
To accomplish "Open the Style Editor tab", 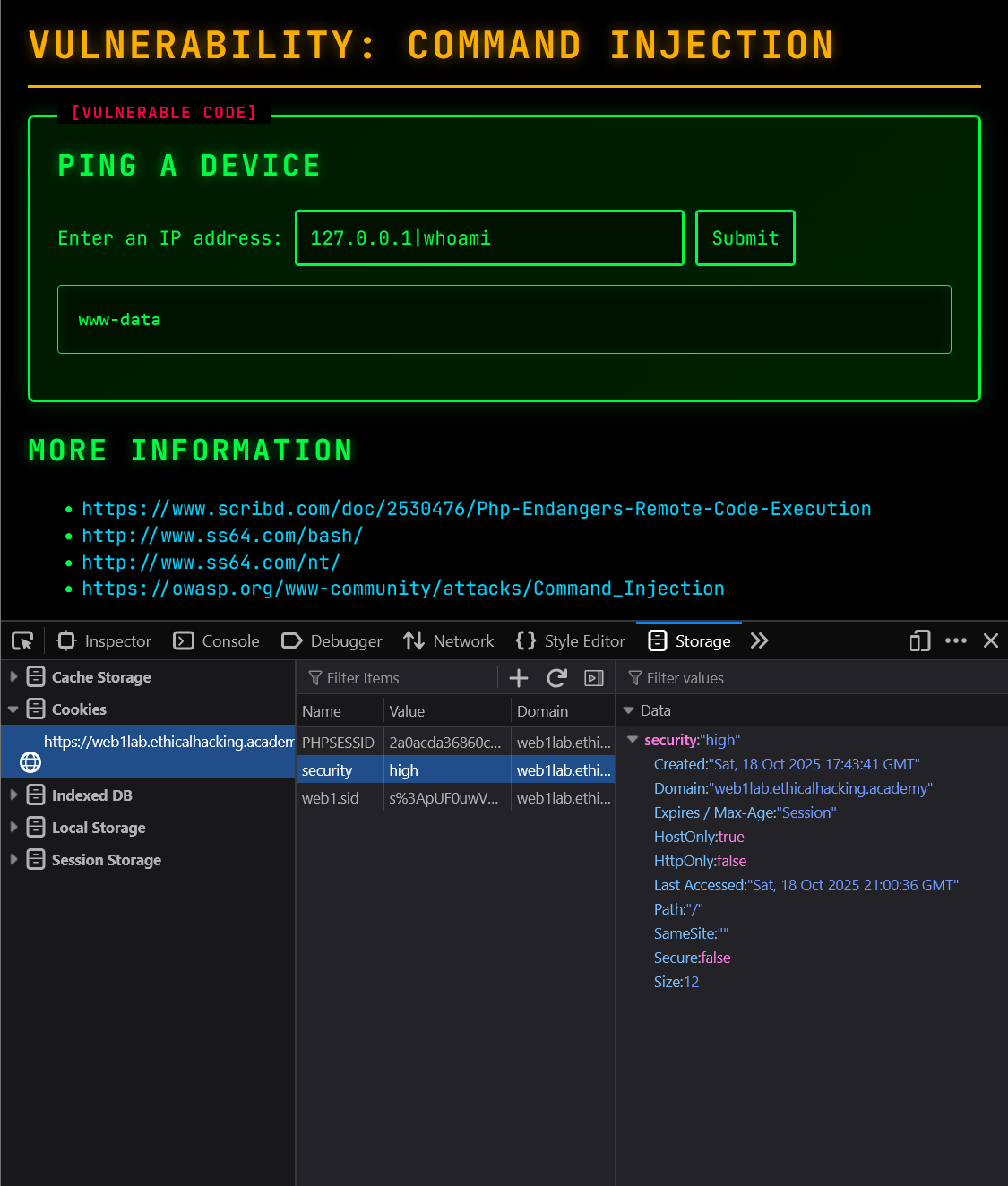I will [x=571, y=640].
